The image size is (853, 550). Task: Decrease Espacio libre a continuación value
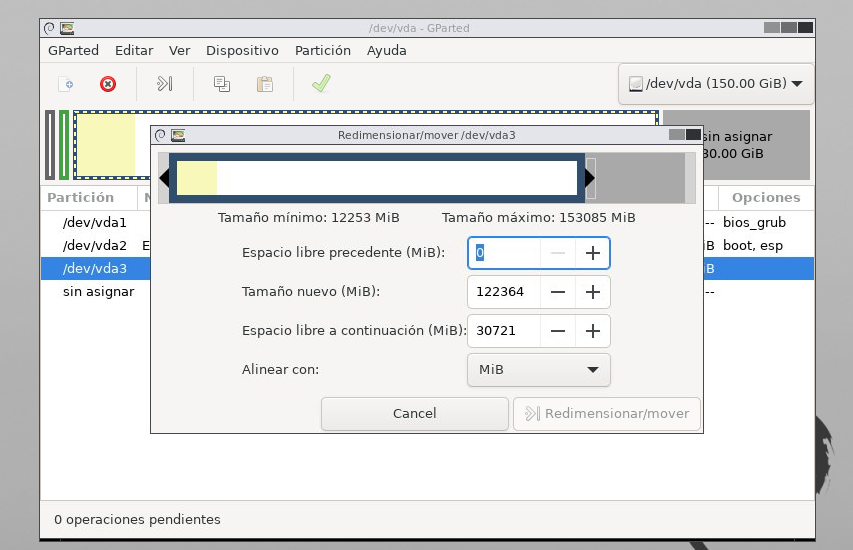pos(558,331)
